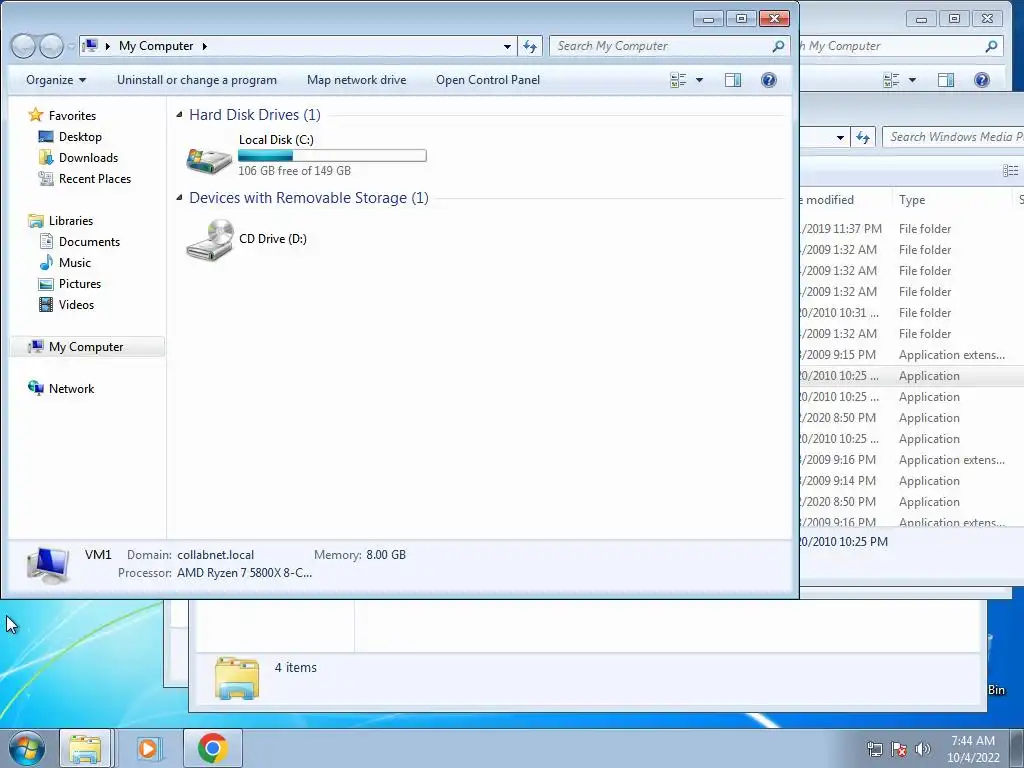Click the volume speaker tray icon
The width and height of the screenshot is (1024, 768).
pyautogui.click(x=923, y=749)
